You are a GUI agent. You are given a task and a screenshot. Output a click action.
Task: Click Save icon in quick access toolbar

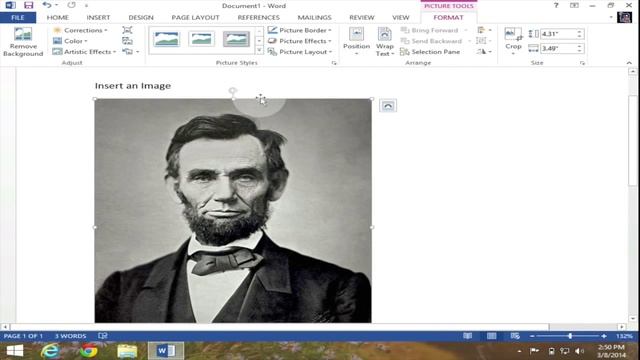tap(28, 5)
